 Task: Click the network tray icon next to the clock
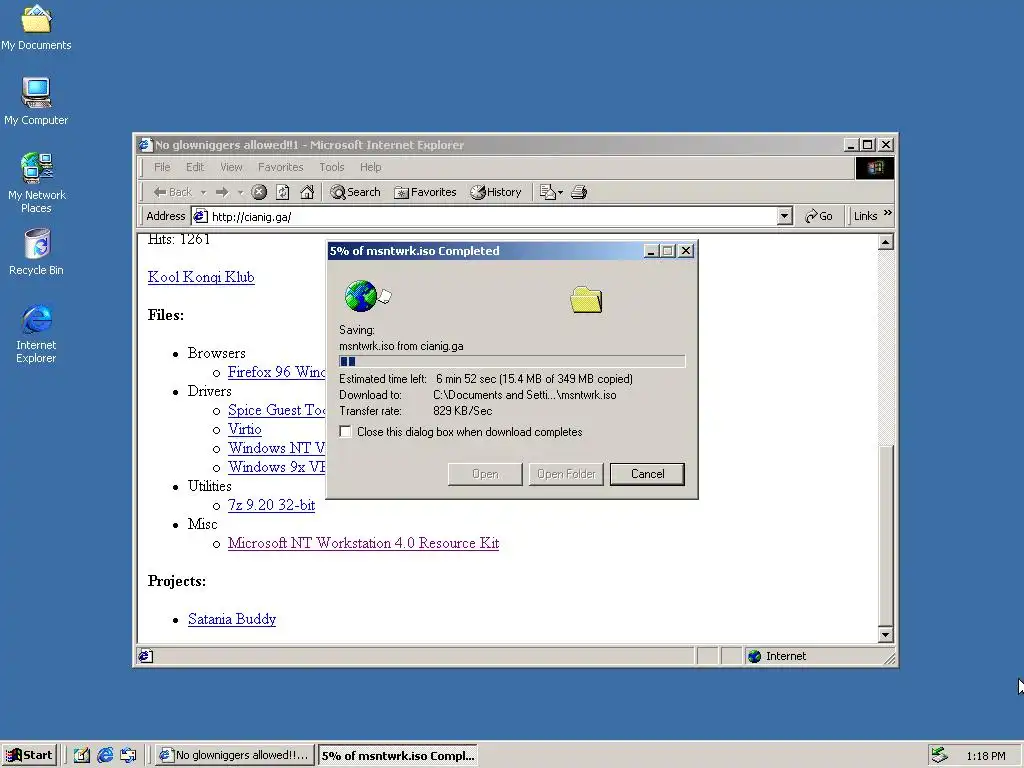[939, 755]
